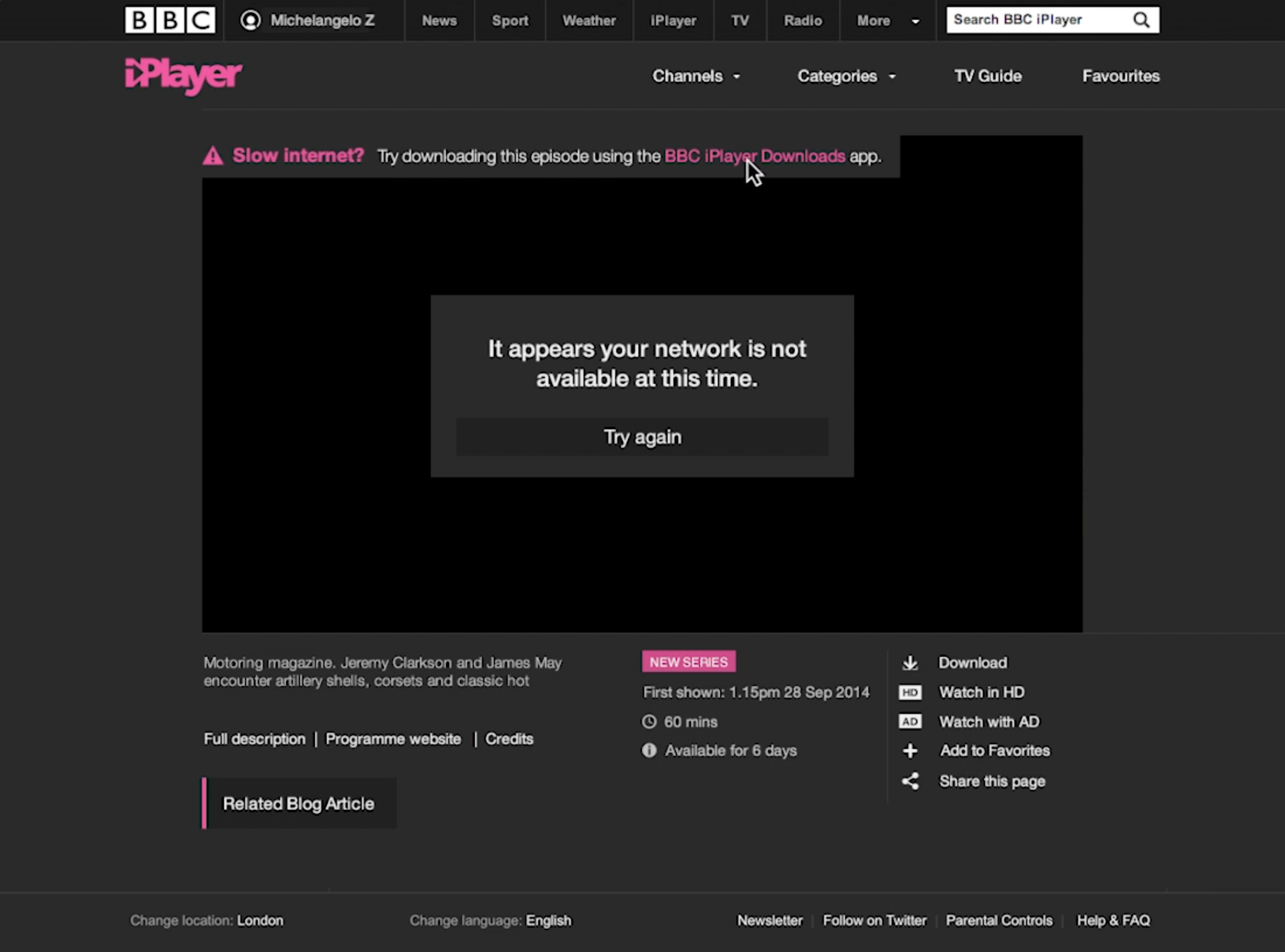Open Help & FAQ link
This screenshot has width=1285, height=952.
click(x=1113, y=921)
